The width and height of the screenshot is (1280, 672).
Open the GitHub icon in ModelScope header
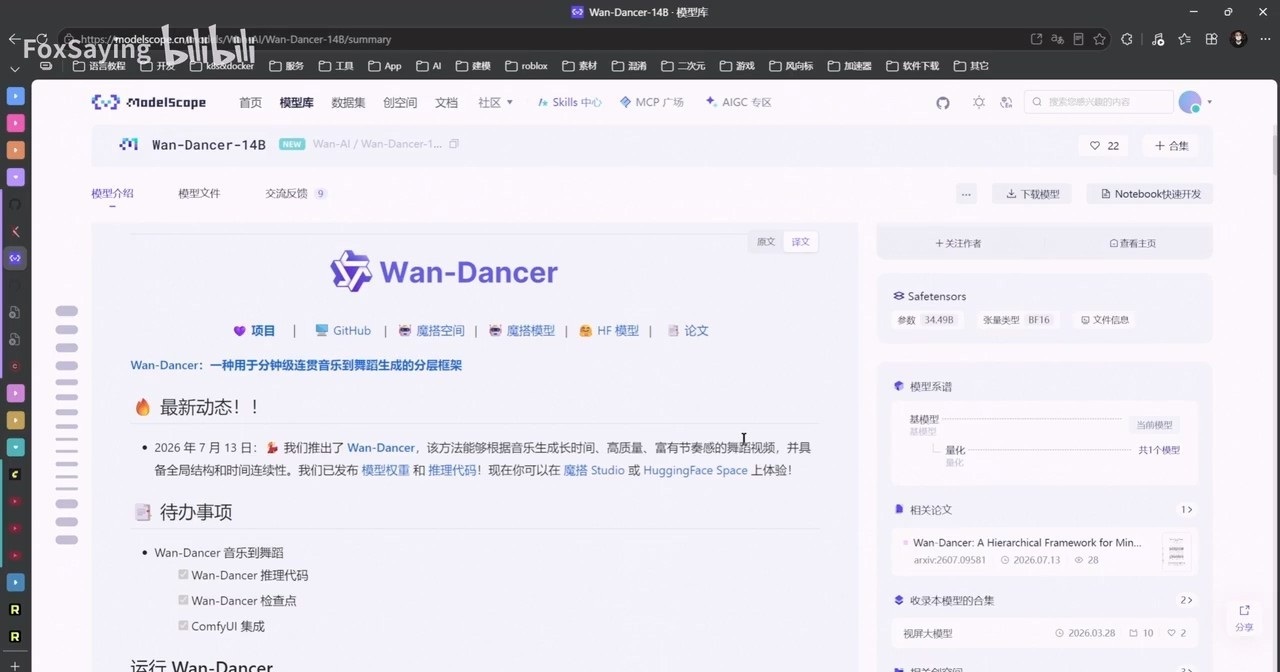[943, 103]
